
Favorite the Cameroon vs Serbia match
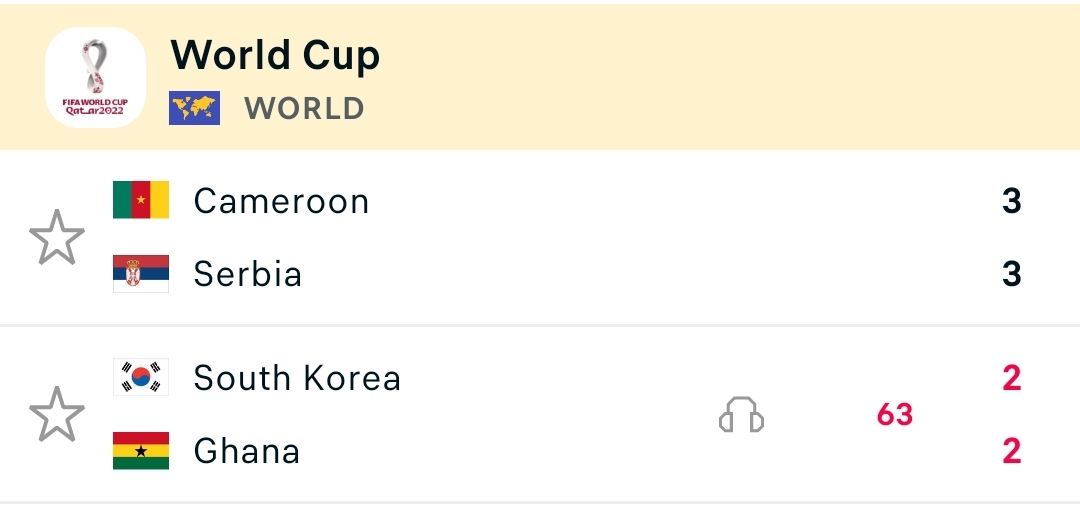click(x=56, y=237)
